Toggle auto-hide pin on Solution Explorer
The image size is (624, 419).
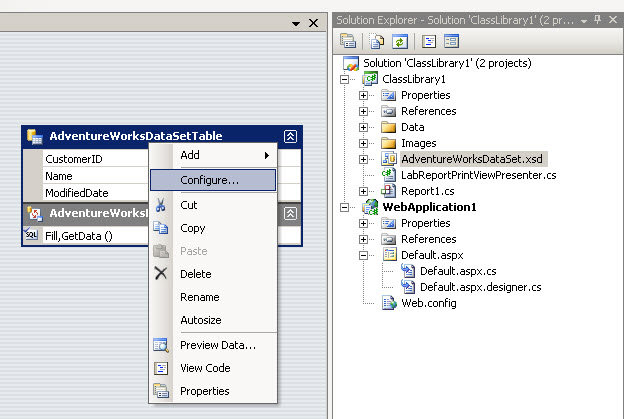(597, 19)
